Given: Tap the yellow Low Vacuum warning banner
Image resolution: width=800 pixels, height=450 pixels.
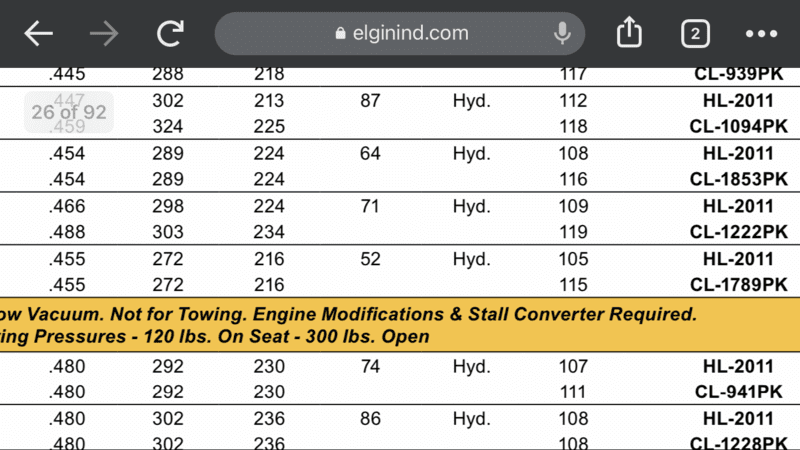Looking at the screenshot, I should point(400,325).
